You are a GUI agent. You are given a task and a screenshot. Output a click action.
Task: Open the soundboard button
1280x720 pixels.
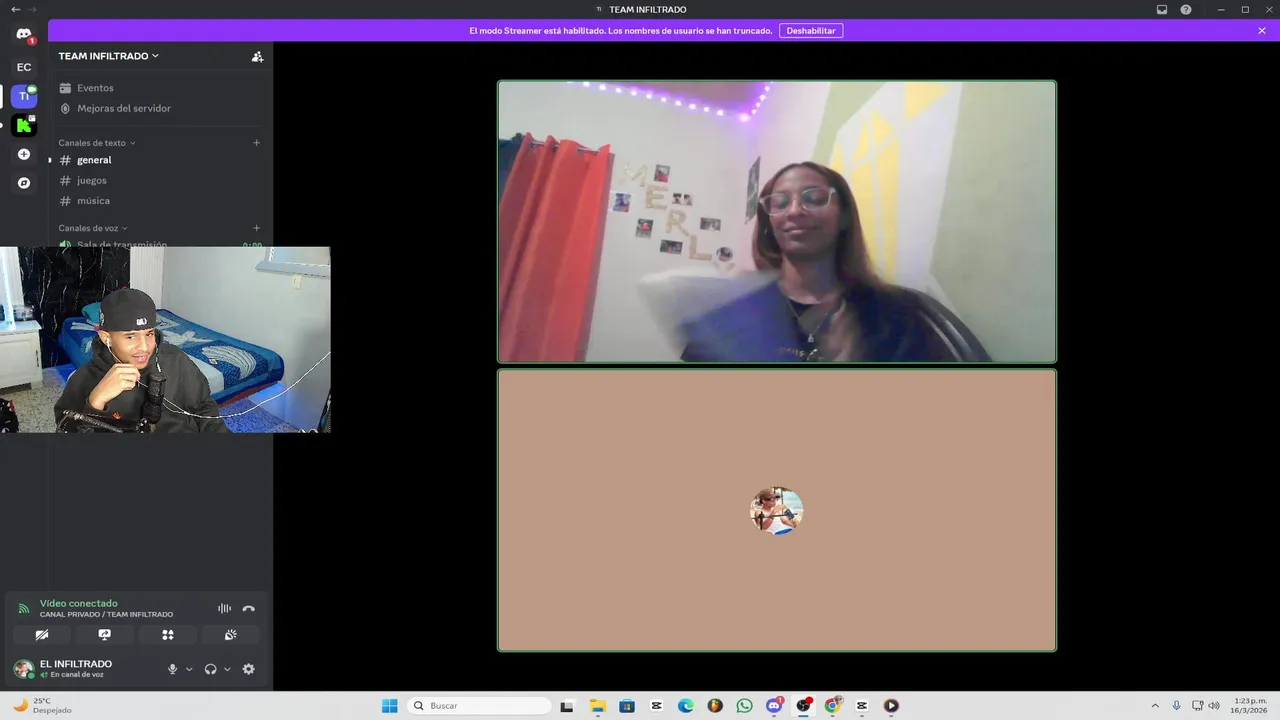[x=231, y=635]
